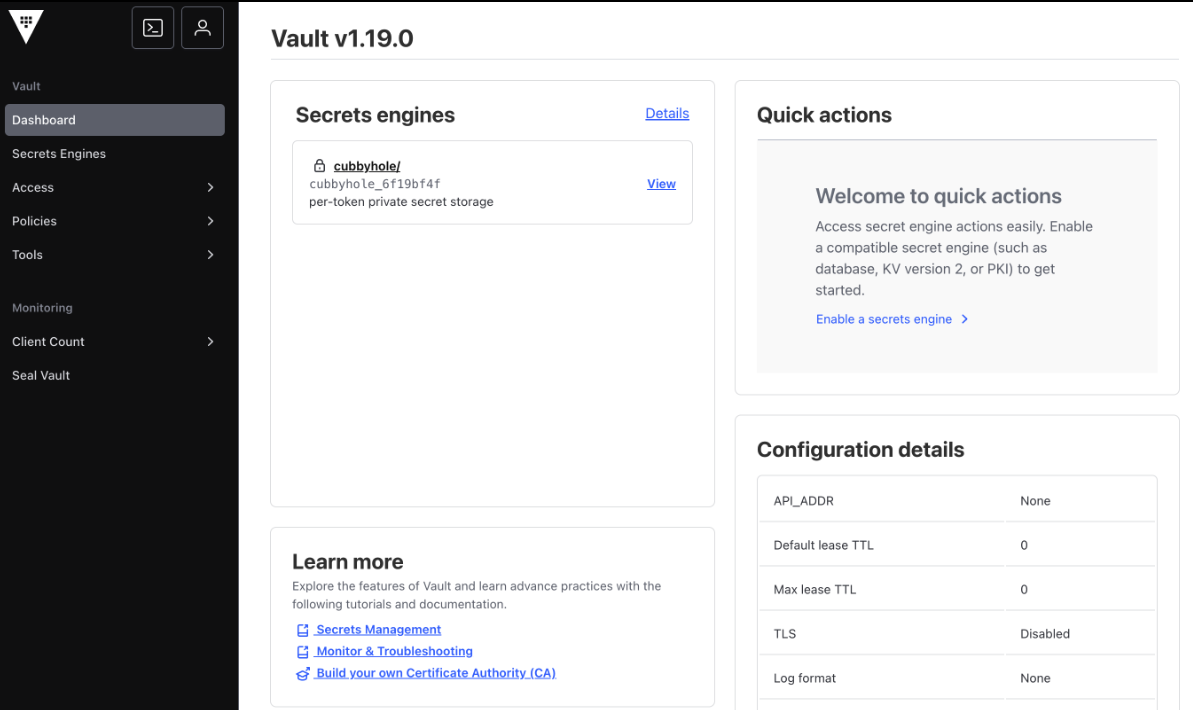
Task: Click the Quick actions heading
Action: [824, 115]
